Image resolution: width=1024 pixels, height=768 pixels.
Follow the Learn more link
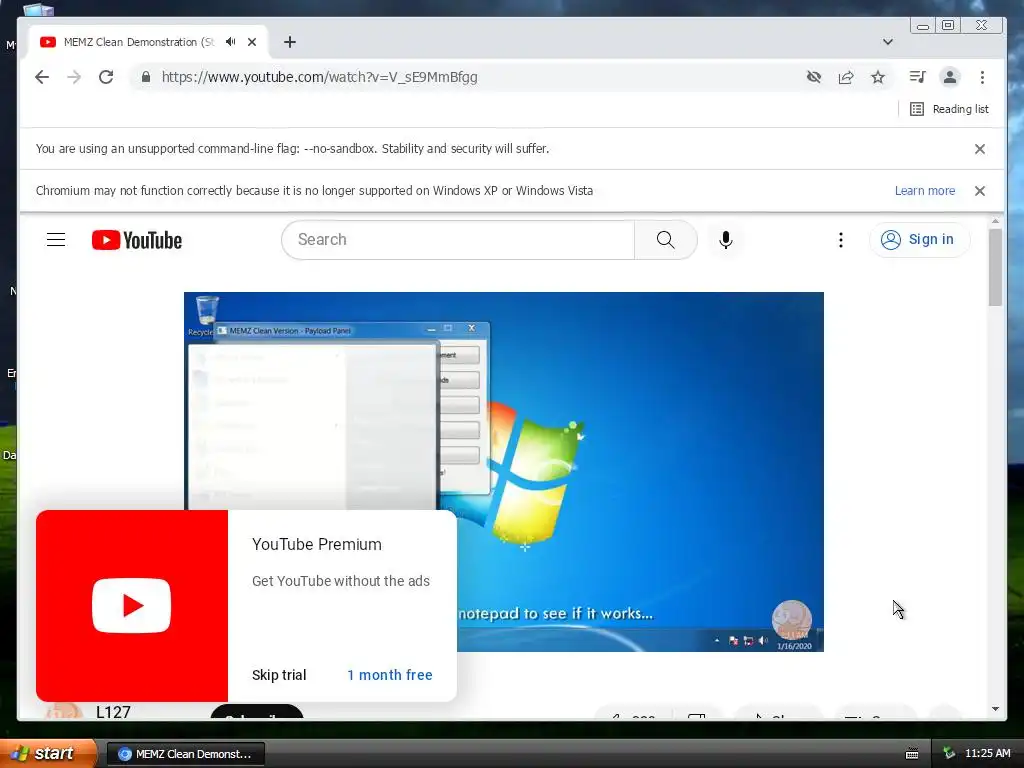(925, 191)
